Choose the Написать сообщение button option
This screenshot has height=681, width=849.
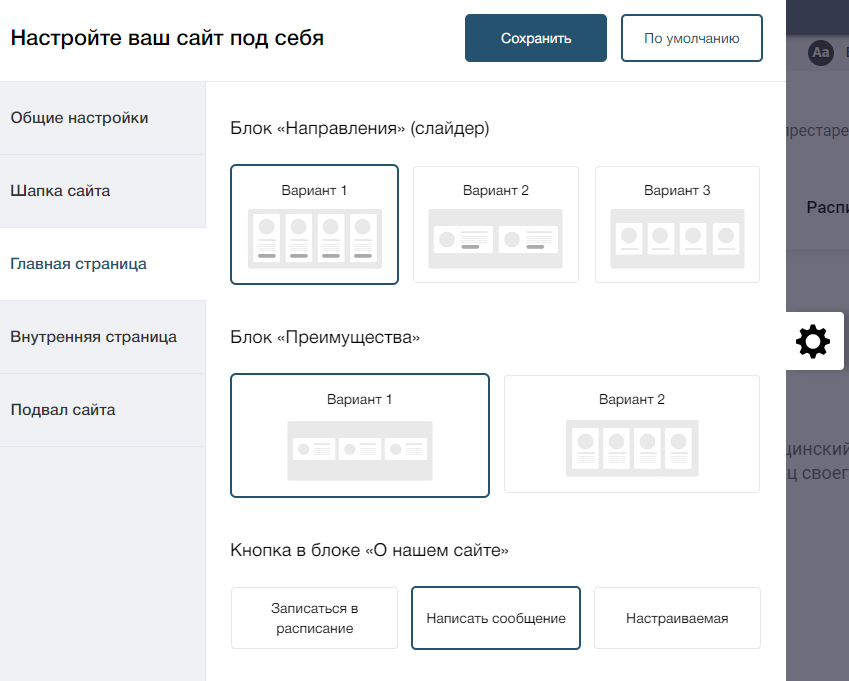(495, 618)
